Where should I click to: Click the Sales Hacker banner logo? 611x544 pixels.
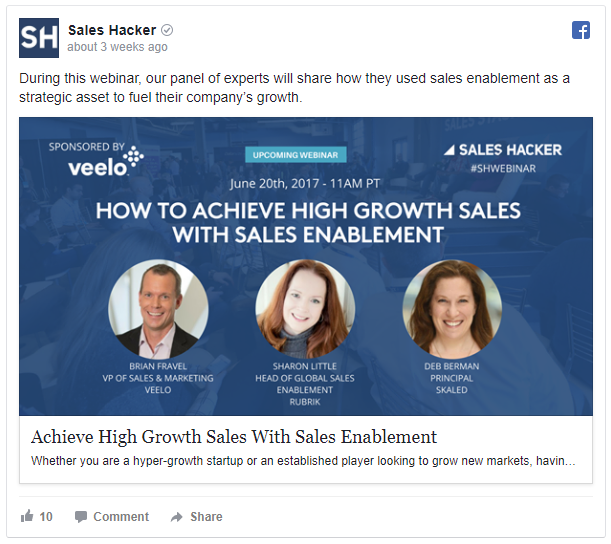503,150
